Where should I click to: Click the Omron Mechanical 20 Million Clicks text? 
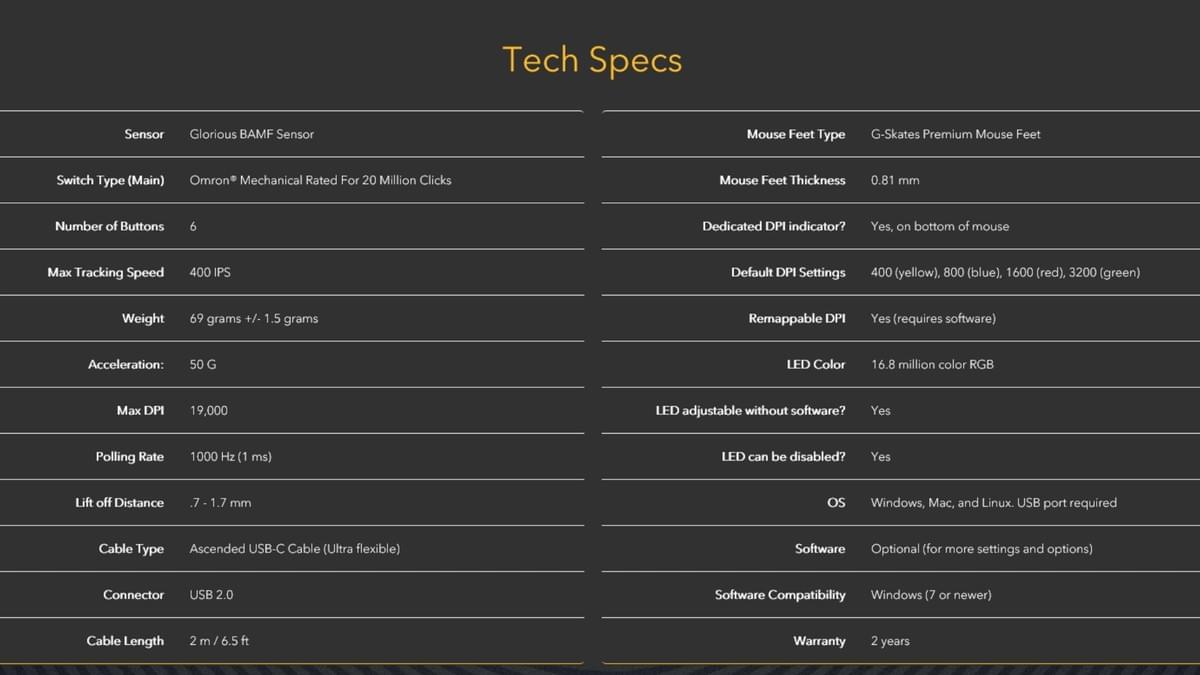(320, 180)
